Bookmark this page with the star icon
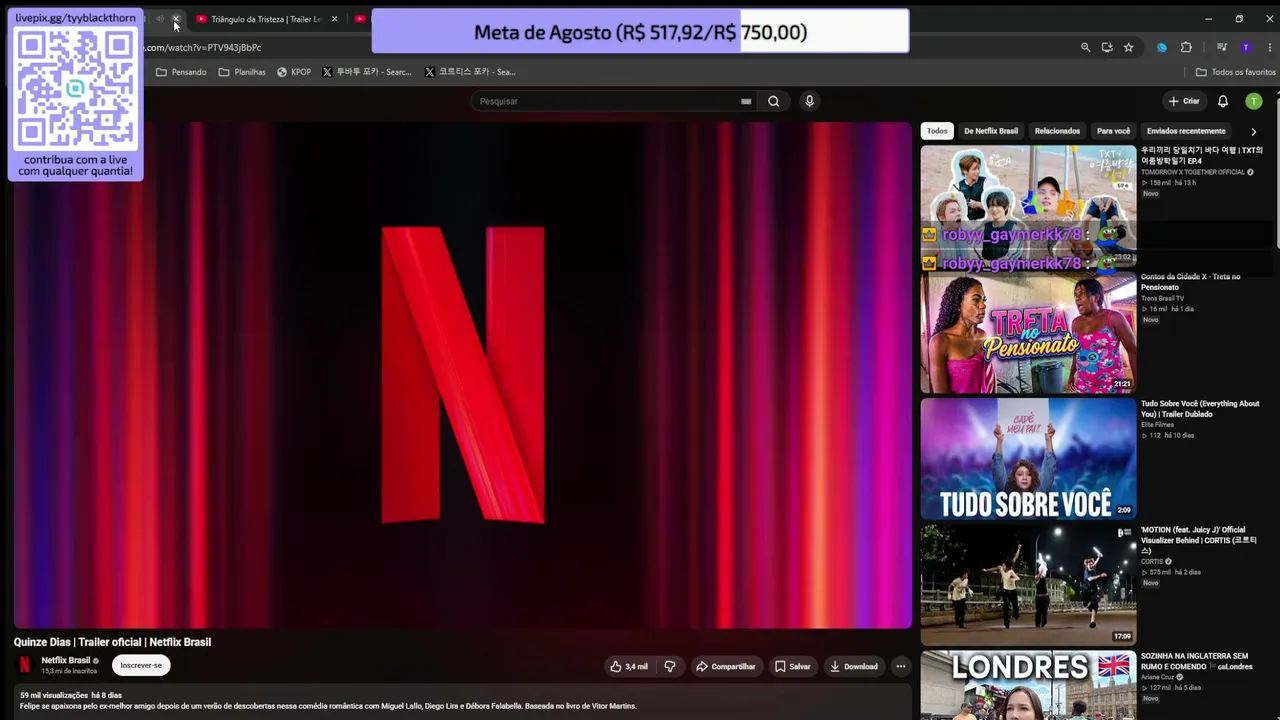This screenshot has height=720, width=1280. pyautogui.click(x=1129, y=47)
